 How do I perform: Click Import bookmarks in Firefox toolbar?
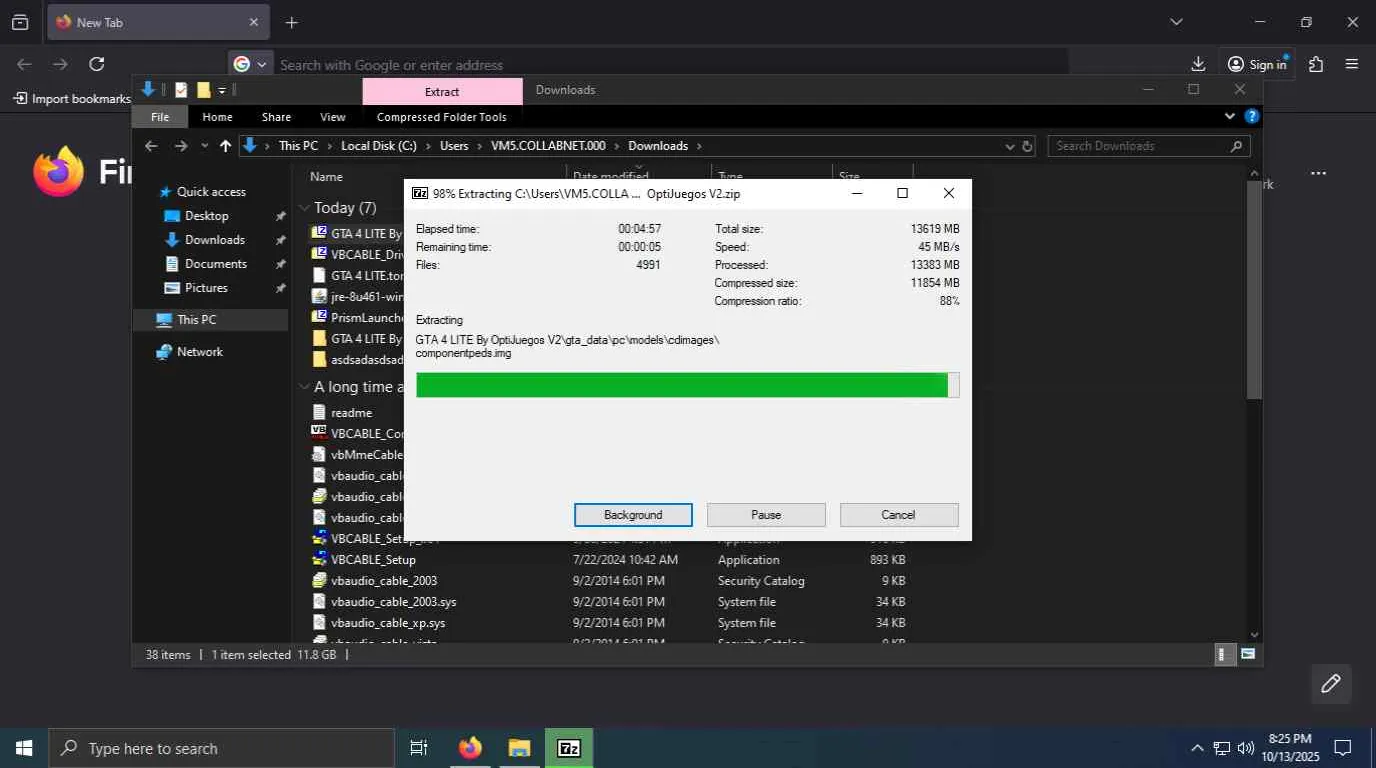coord(72,99)
